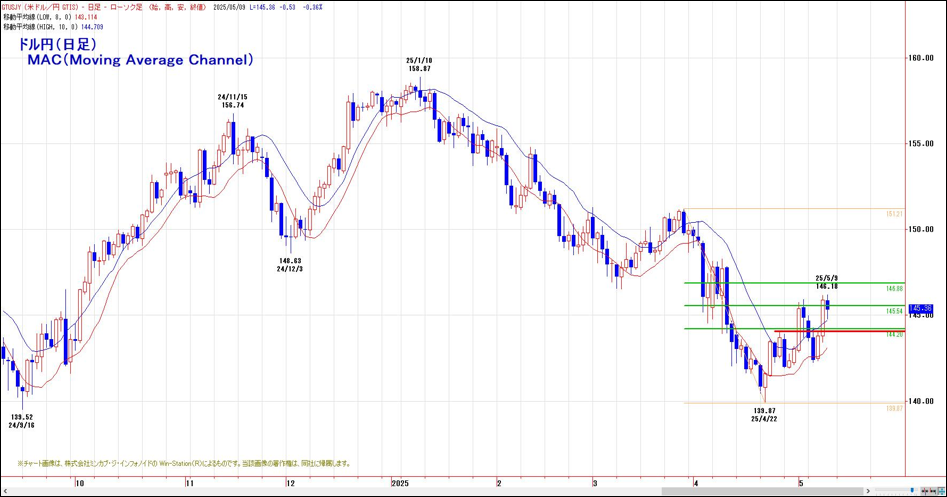Click the horizontal-compress chart icon at the bottom right
Viewport: 947px width, 497px height.
pos(925,491)
